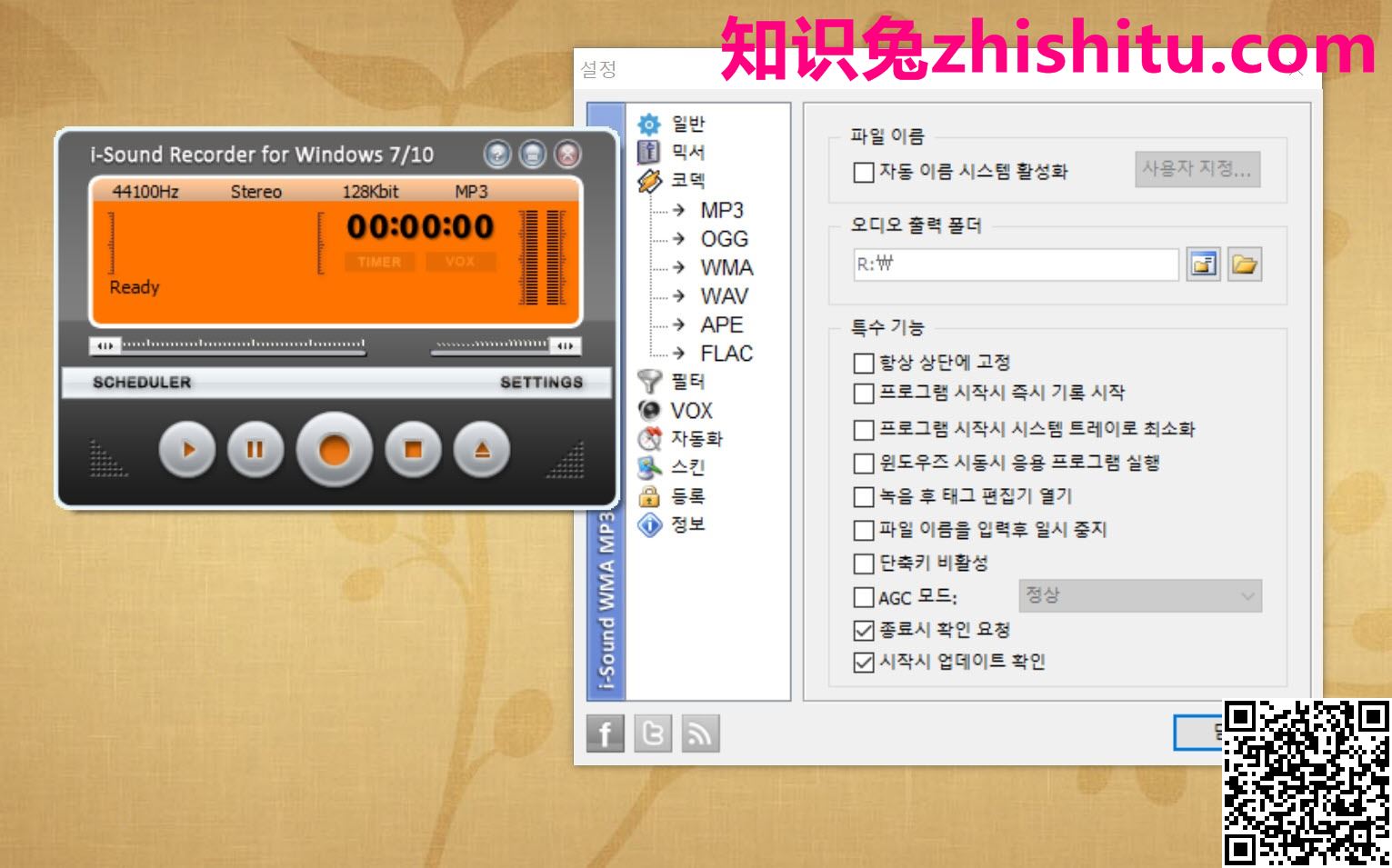This screenshot has width=1392, height=868.
Task: Click the 00:00:00 time counter
Action: [x=420, y=226]
